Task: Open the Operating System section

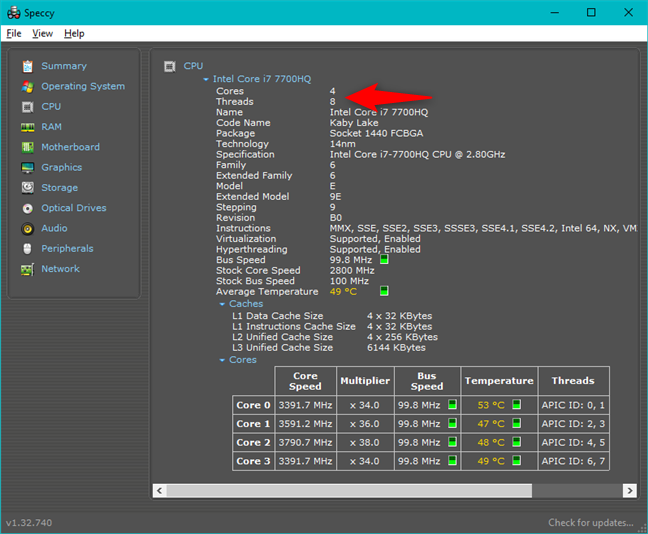Action: pyautogui.click(x=83, y=86)
